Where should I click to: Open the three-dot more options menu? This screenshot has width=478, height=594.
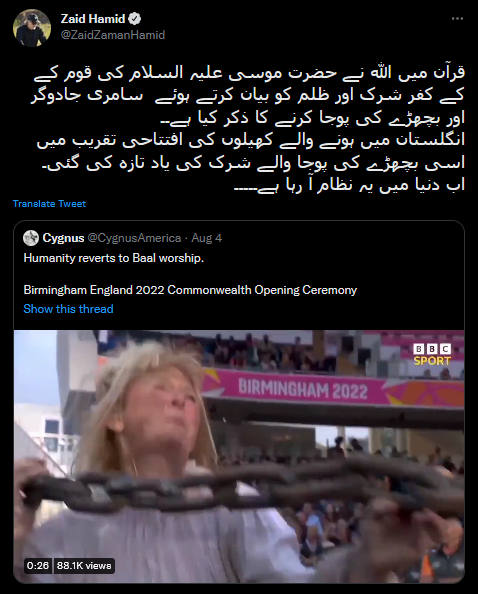pyautogui.click(x=457, y=19)
